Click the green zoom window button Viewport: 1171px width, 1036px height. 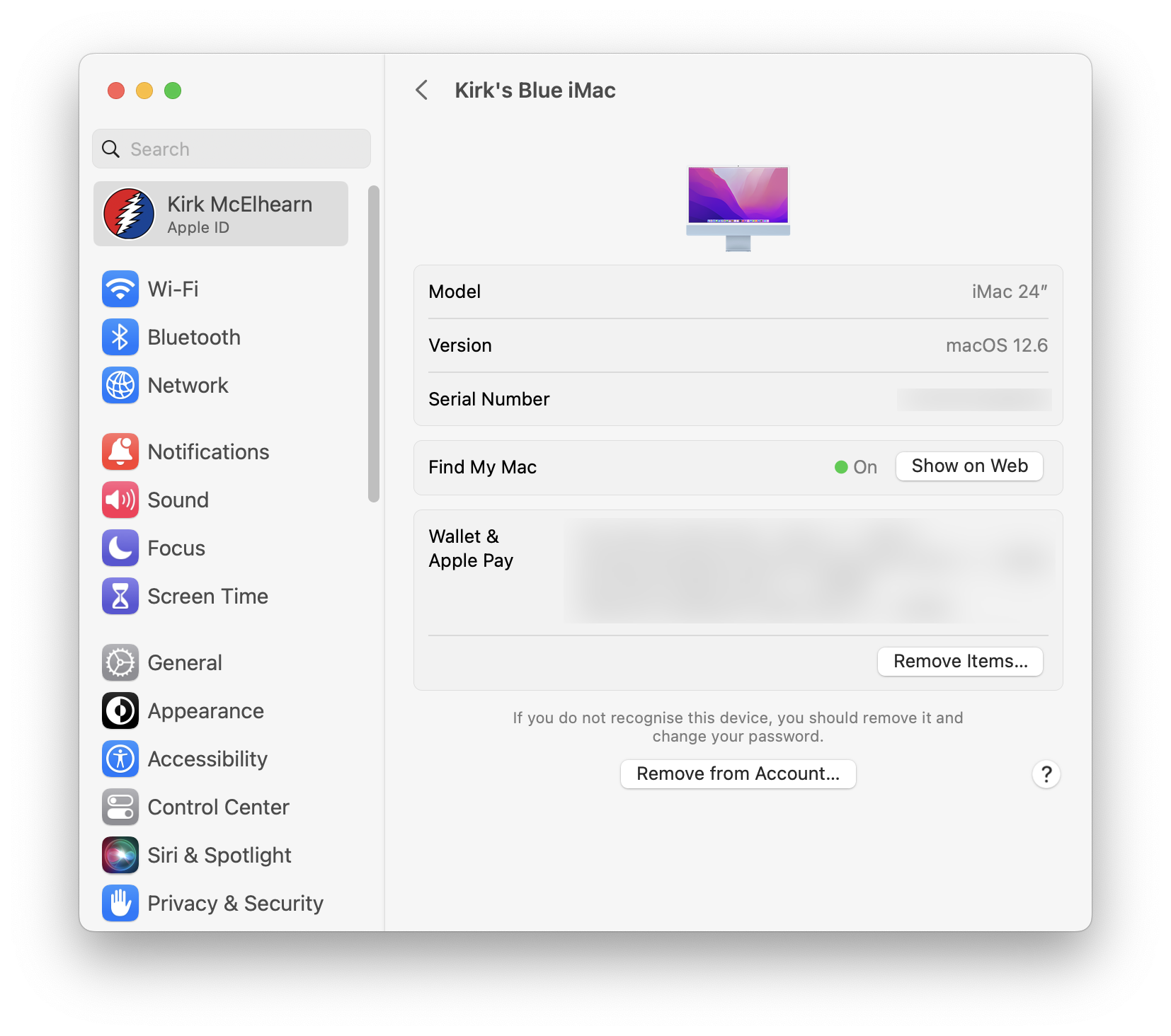(173, 91)
